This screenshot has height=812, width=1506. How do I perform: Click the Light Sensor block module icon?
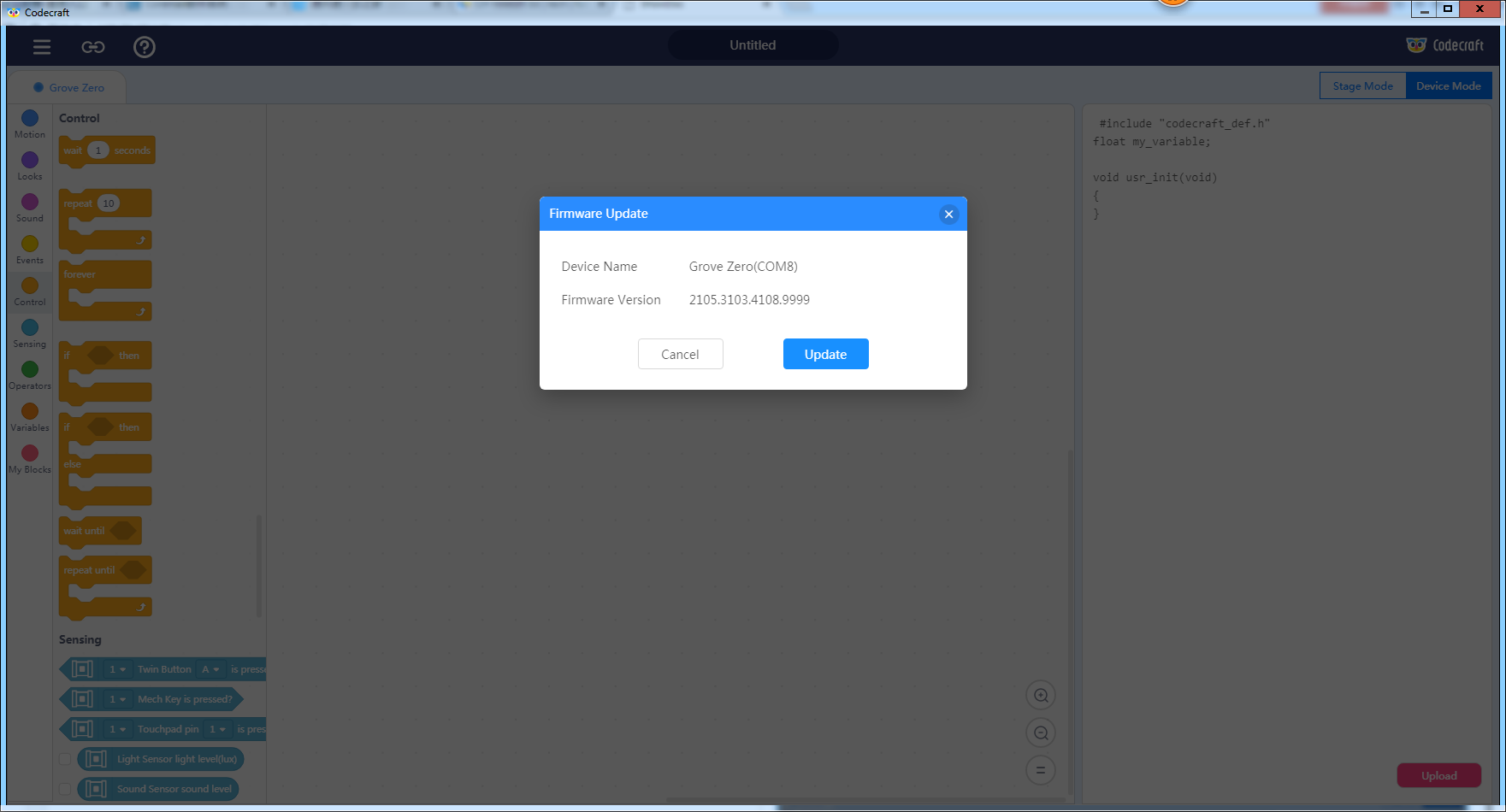tap(96, 759)
